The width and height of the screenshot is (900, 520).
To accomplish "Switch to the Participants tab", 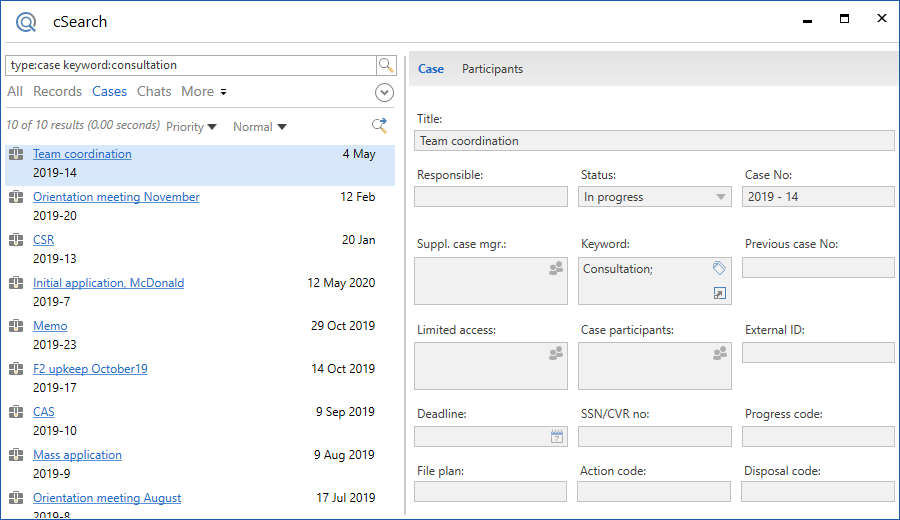I will click(492, 69).
